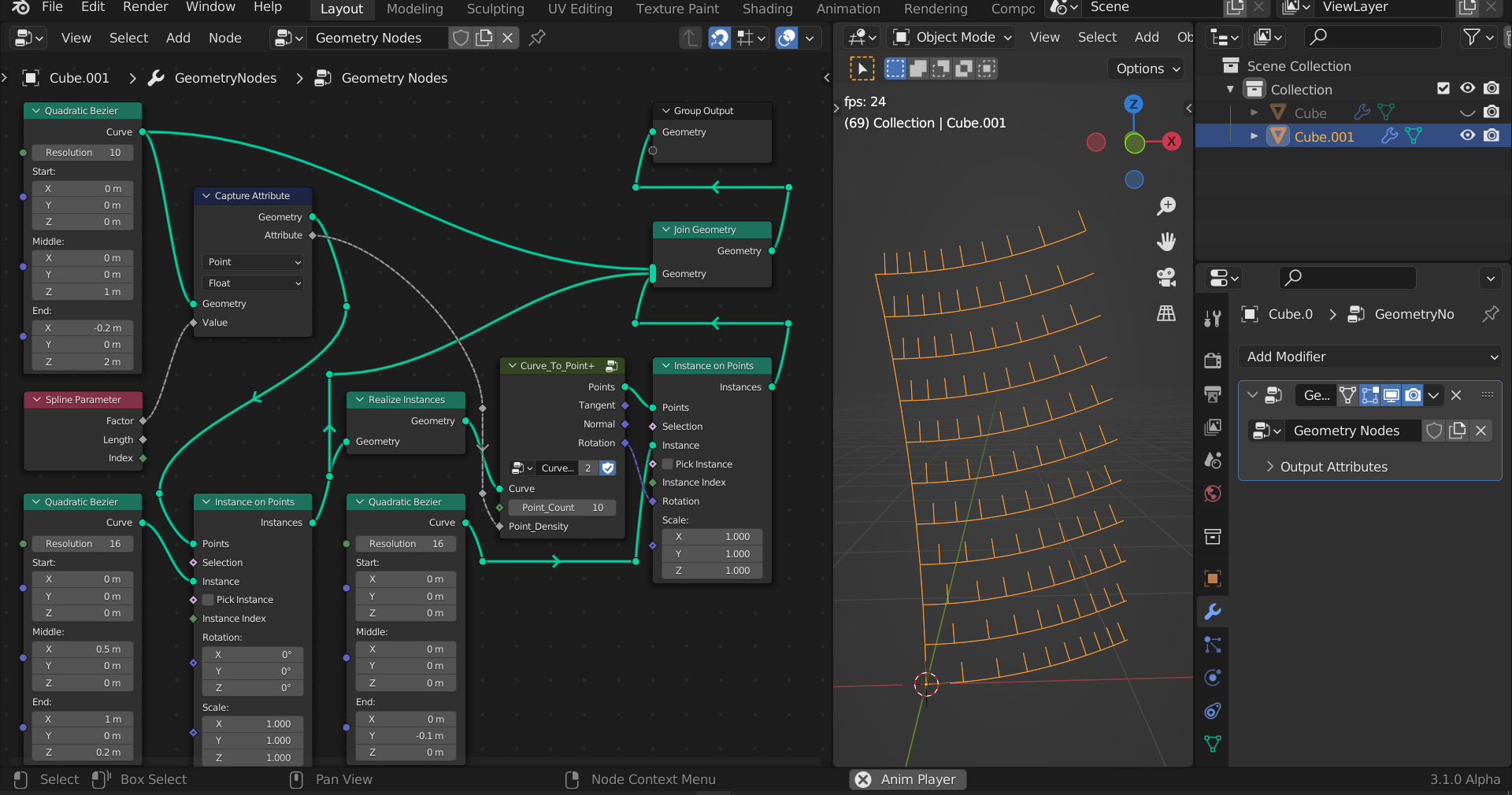Toggle fake user shield in the node header
The height and width of the screenshot is (795, 1512).
[x=461, y=38]
